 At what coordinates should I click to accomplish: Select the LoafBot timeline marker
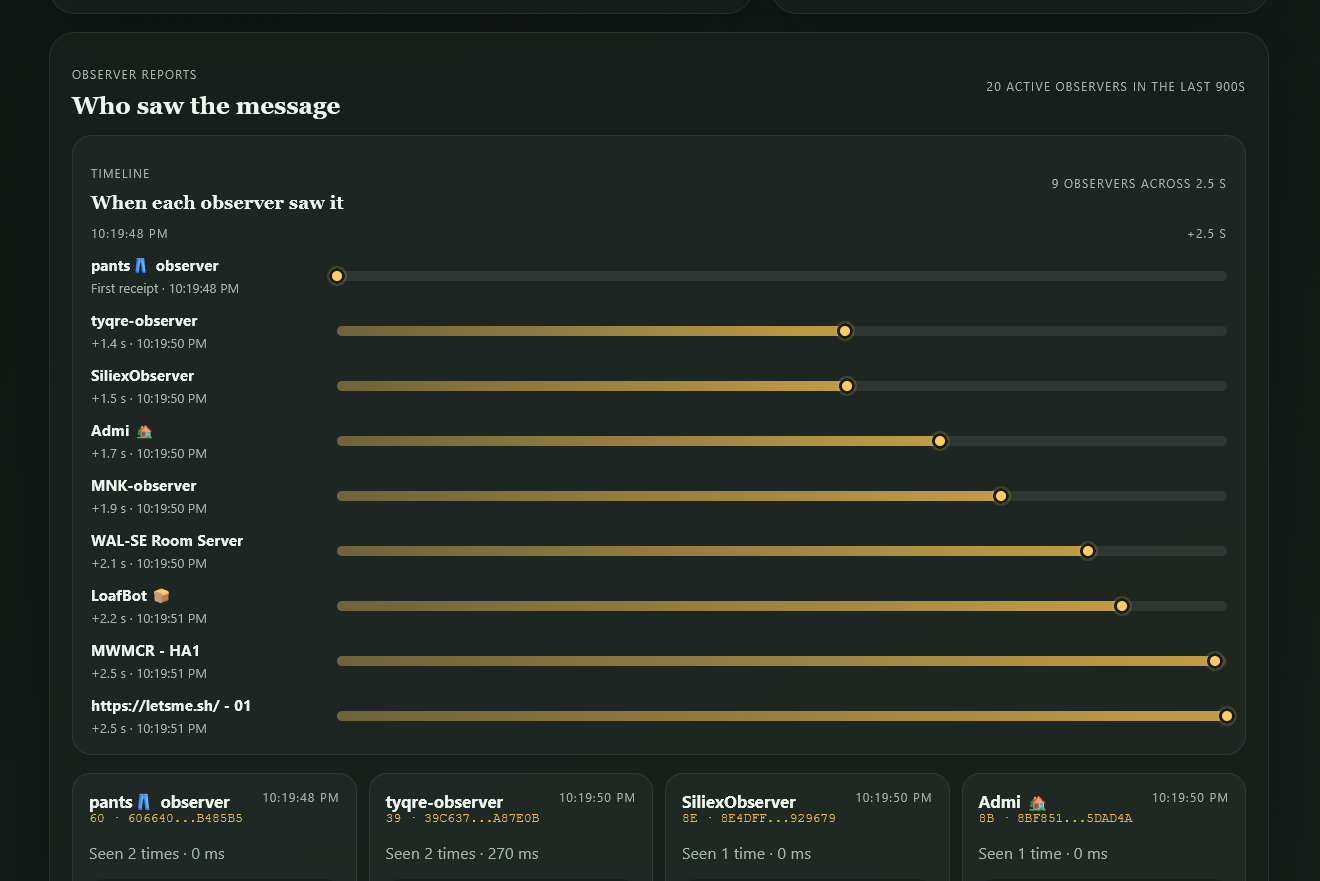click(x=1122, y=606)
